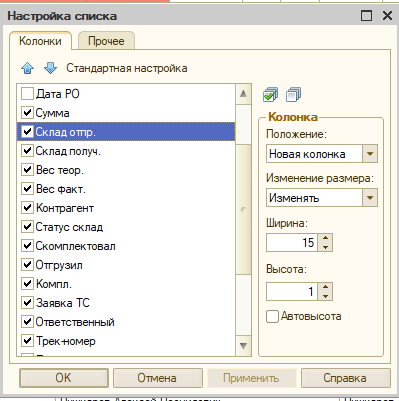
Task: Increase Высота with the up spinner
Action: [x=325, y=287]
